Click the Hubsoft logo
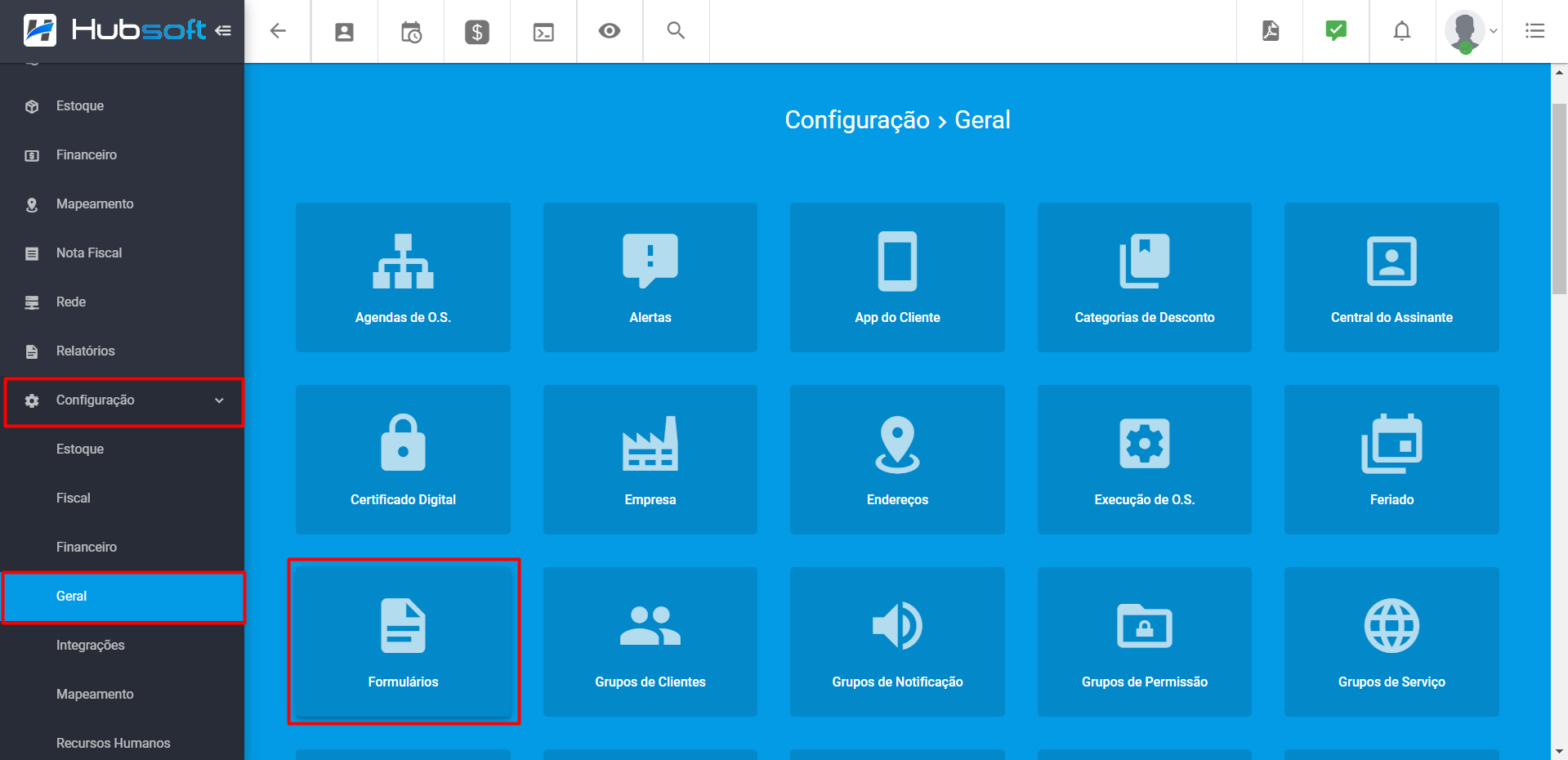The height and width of the screenshot is (760, 1568). [x=114, y=30]
